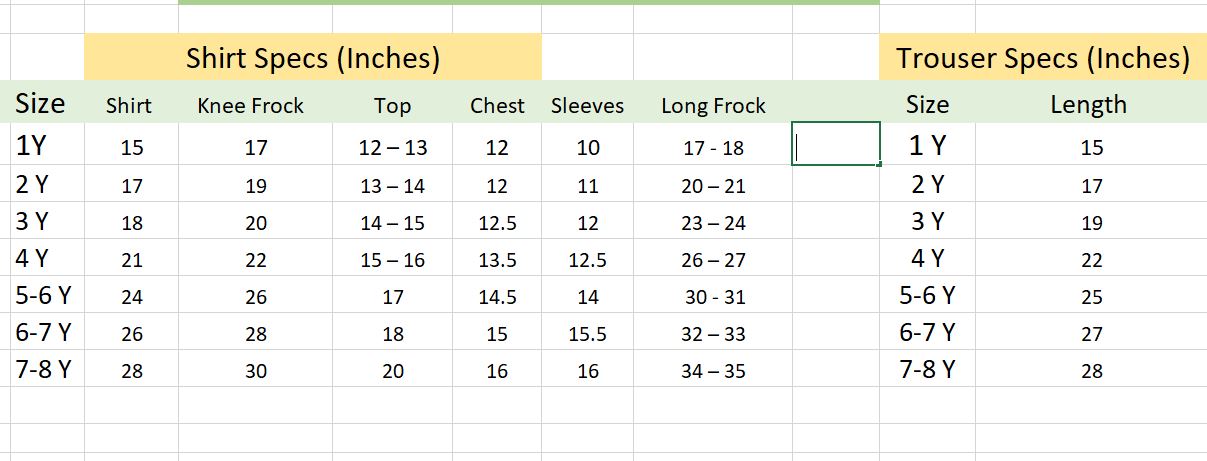The height and width of the screenshot is (461, 1207).
Task: Click the Long Frock cell reading 23 – 24
Action: (713, 223)
